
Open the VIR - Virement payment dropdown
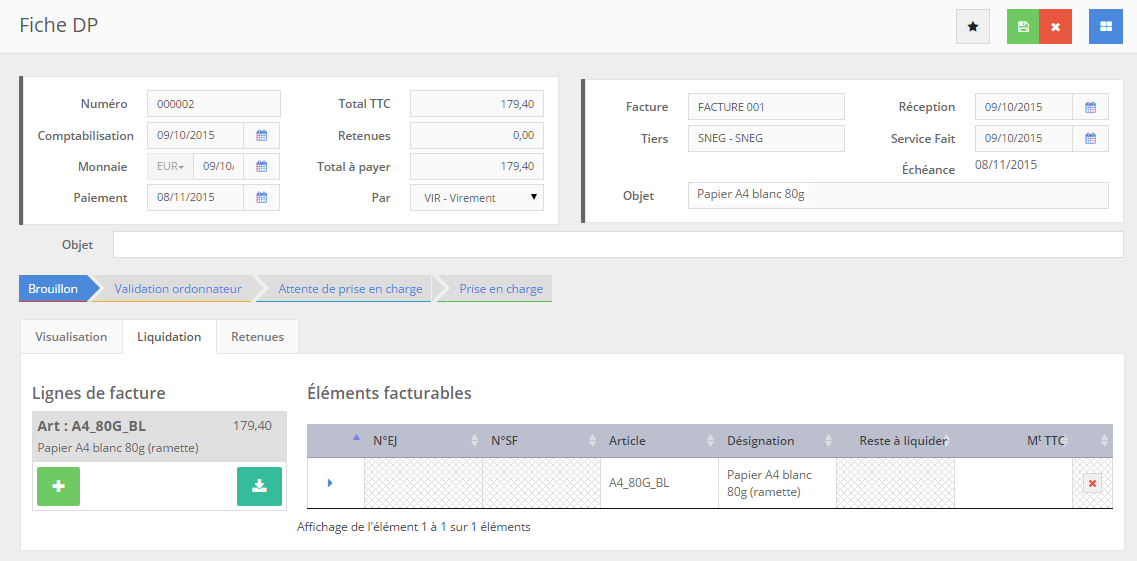pos(476,198)
